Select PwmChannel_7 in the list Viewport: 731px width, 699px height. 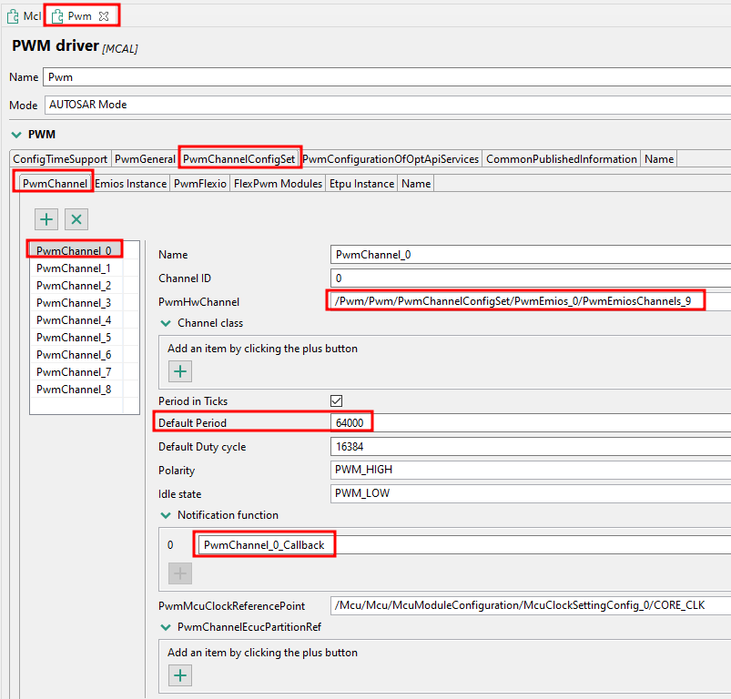point(75,372)
